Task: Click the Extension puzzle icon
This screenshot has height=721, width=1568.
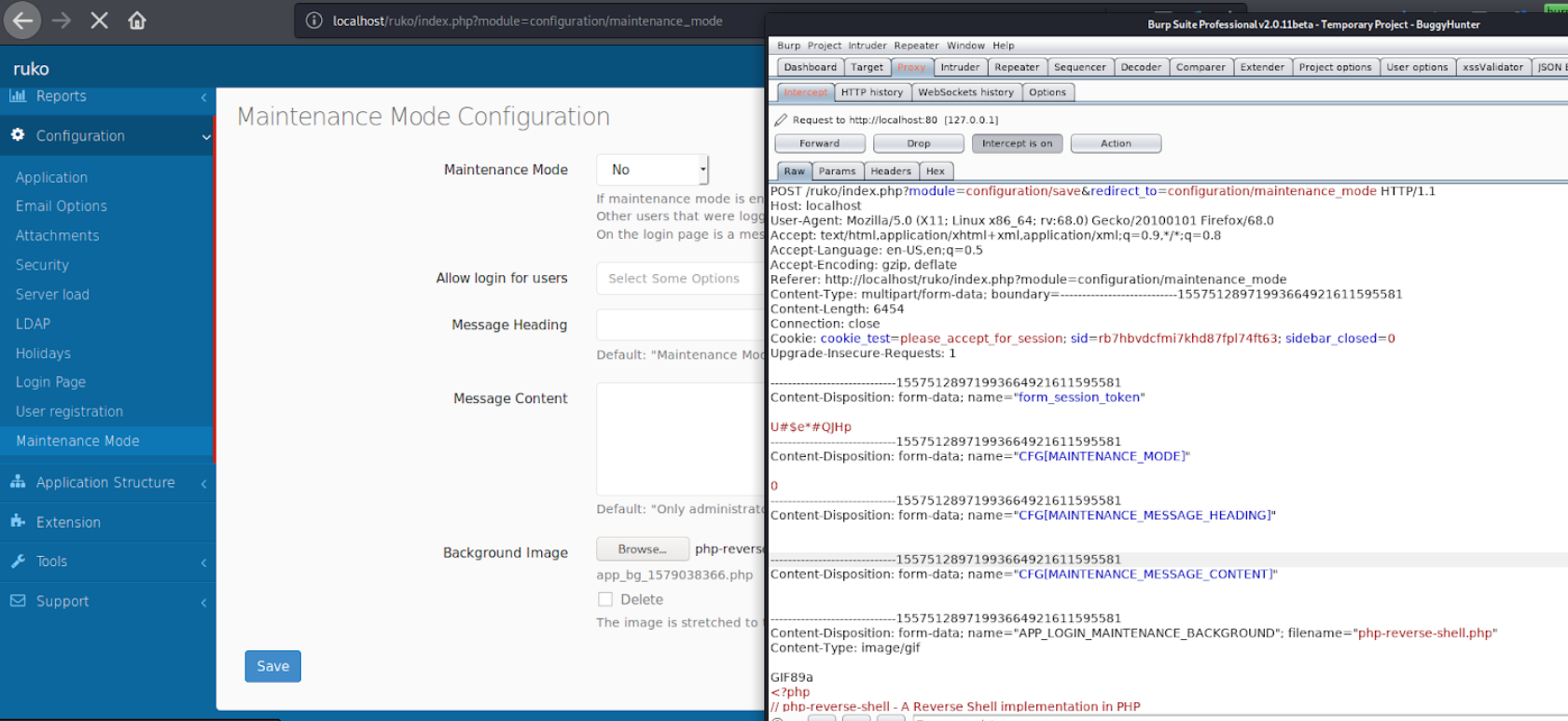Action: pos(18,521)
